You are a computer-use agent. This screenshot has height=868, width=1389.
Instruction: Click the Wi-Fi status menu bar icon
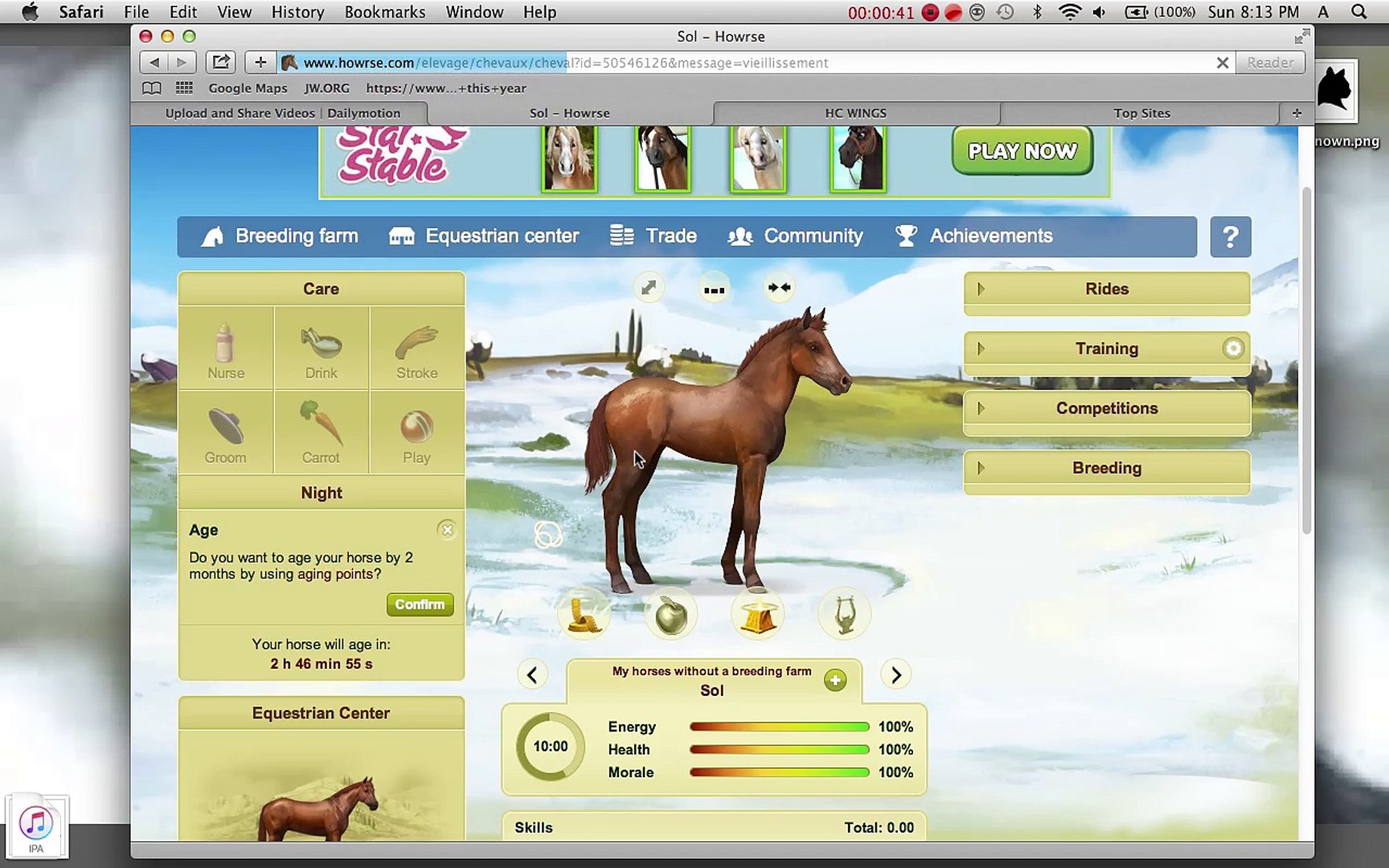click(x=1070, y=12)
